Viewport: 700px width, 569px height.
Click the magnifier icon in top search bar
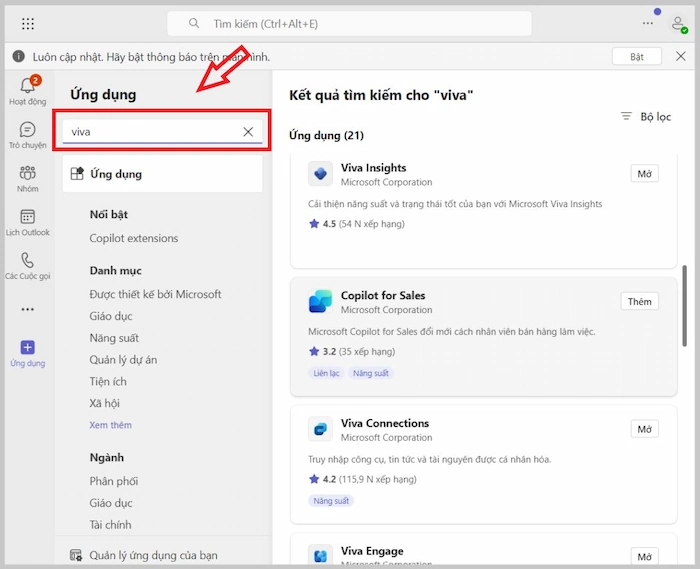[x=194, y=23]
